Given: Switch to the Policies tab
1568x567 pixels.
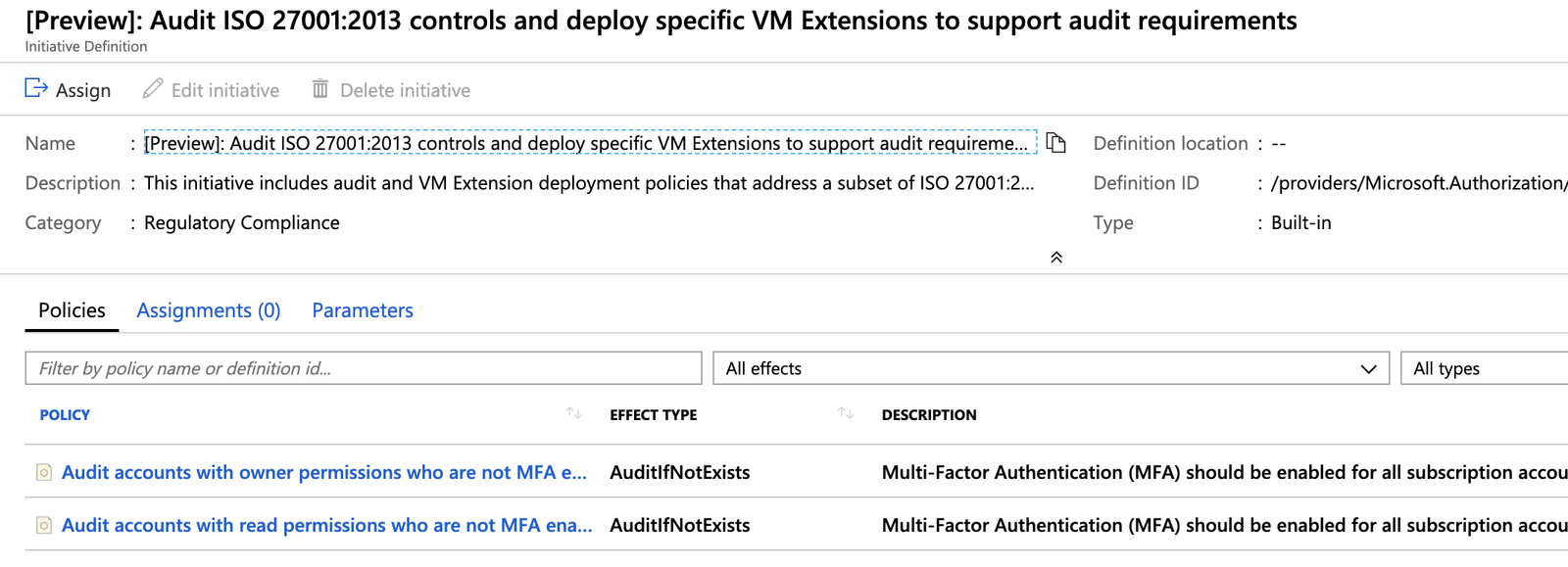Looking at the screenshot, I should (x=72, y=310).
